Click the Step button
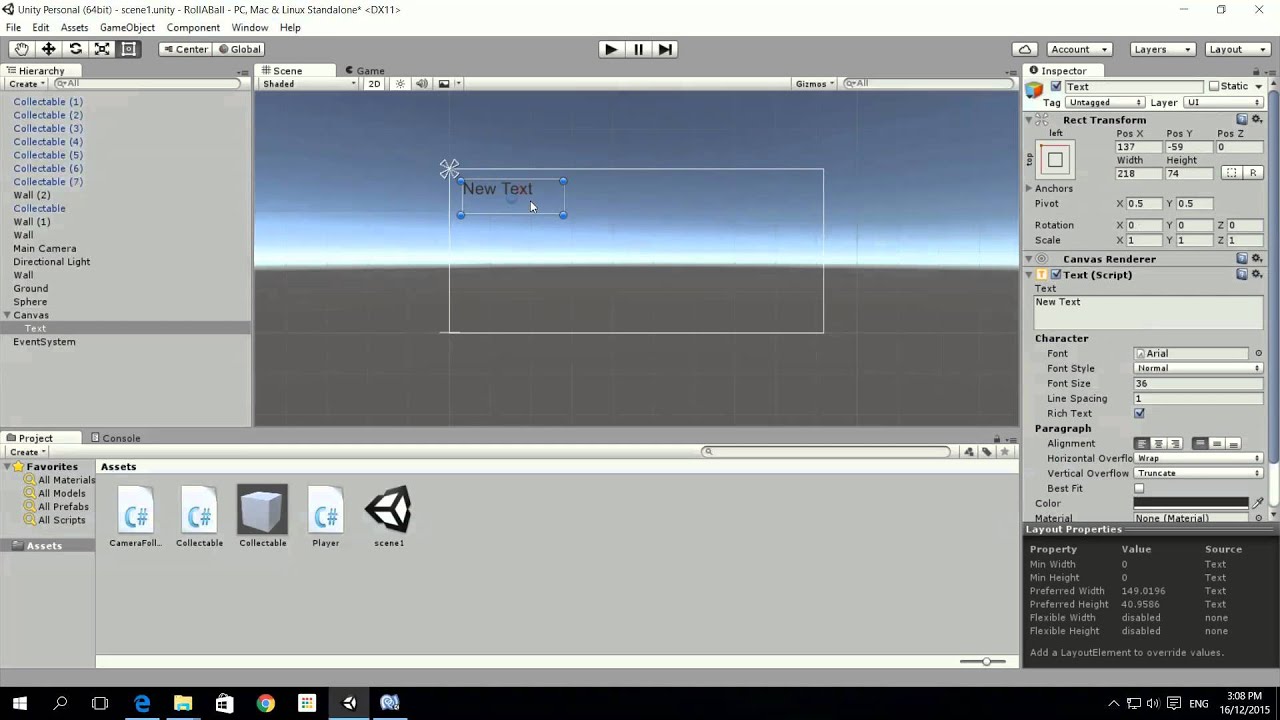This screenshot has height=720, width=1280. pyautogui.click(x=665, y=49)
